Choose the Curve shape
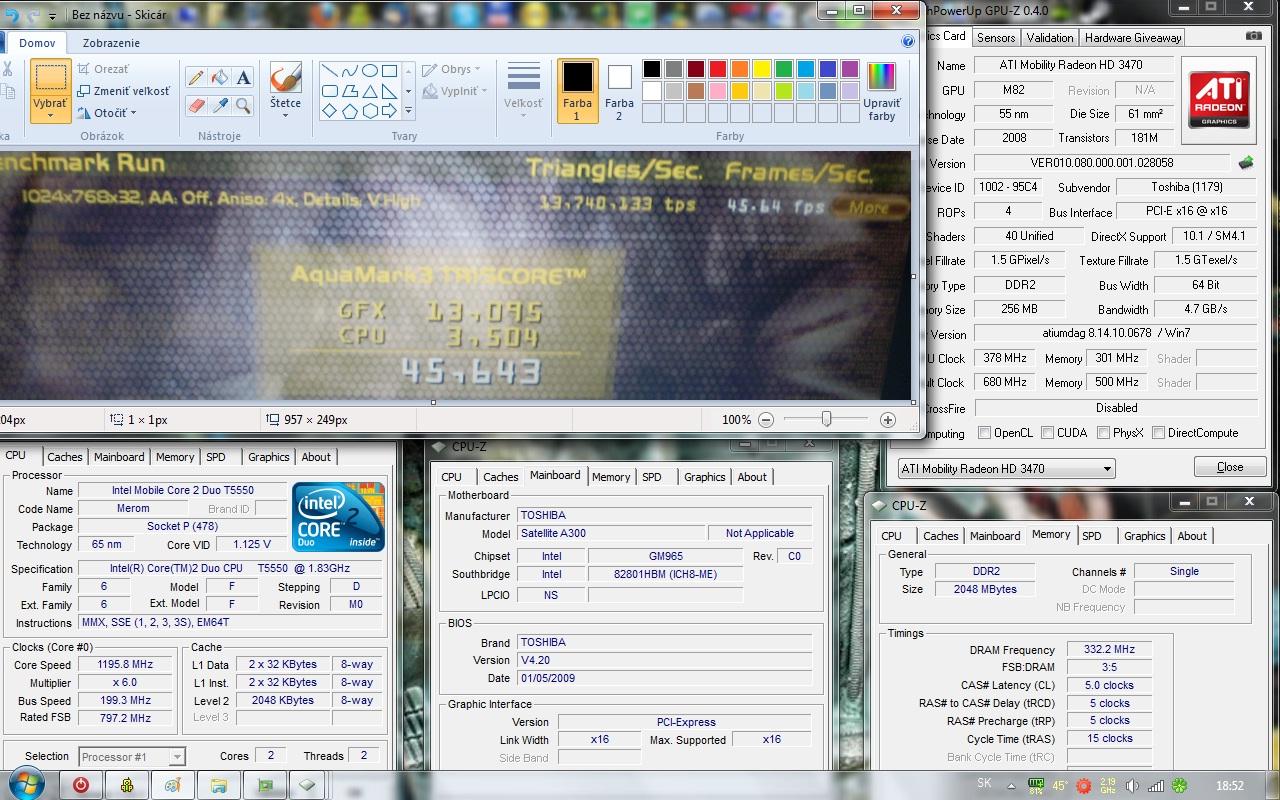The height and width of the screenshot is (800, 1280). [349, 71]
